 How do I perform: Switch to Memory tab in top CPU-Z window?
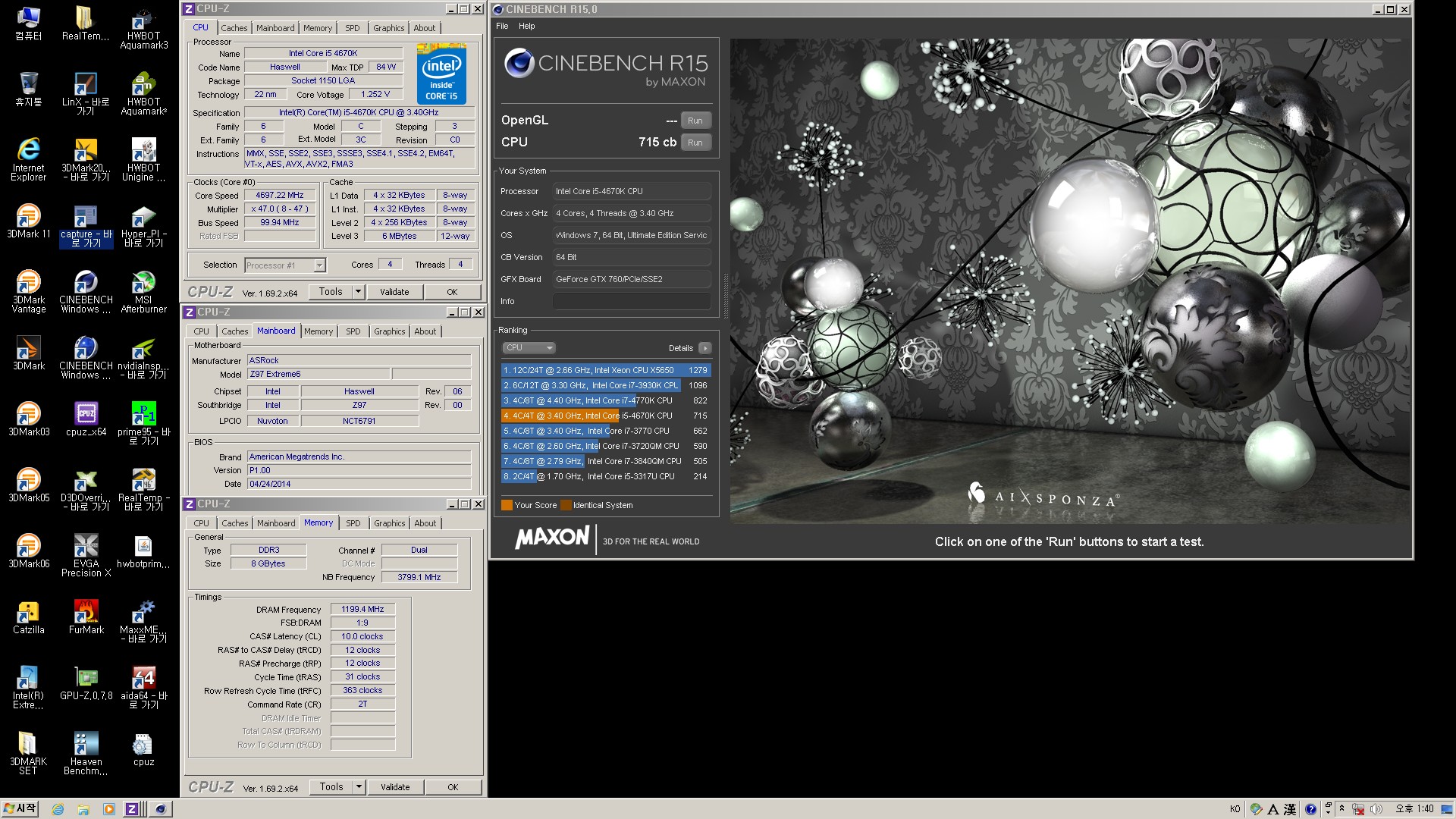[317, 28]
